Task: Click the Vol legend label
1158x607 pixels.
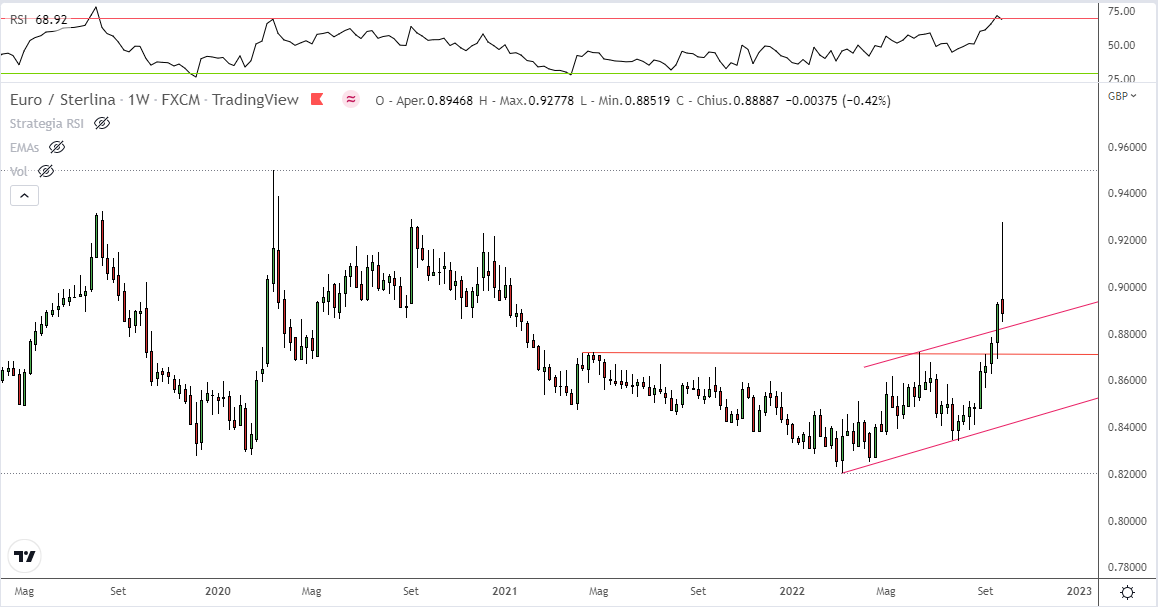Action: [x=18, y=171]
